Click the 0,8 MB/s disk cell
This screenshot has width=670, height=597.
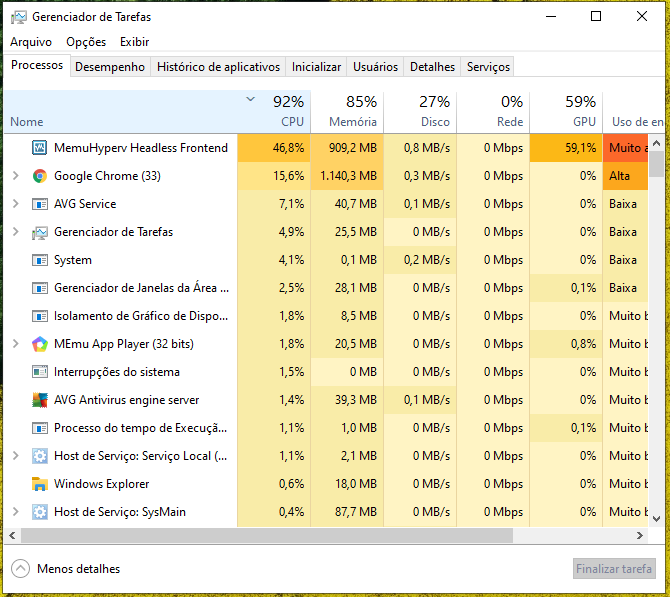(420, 148)
